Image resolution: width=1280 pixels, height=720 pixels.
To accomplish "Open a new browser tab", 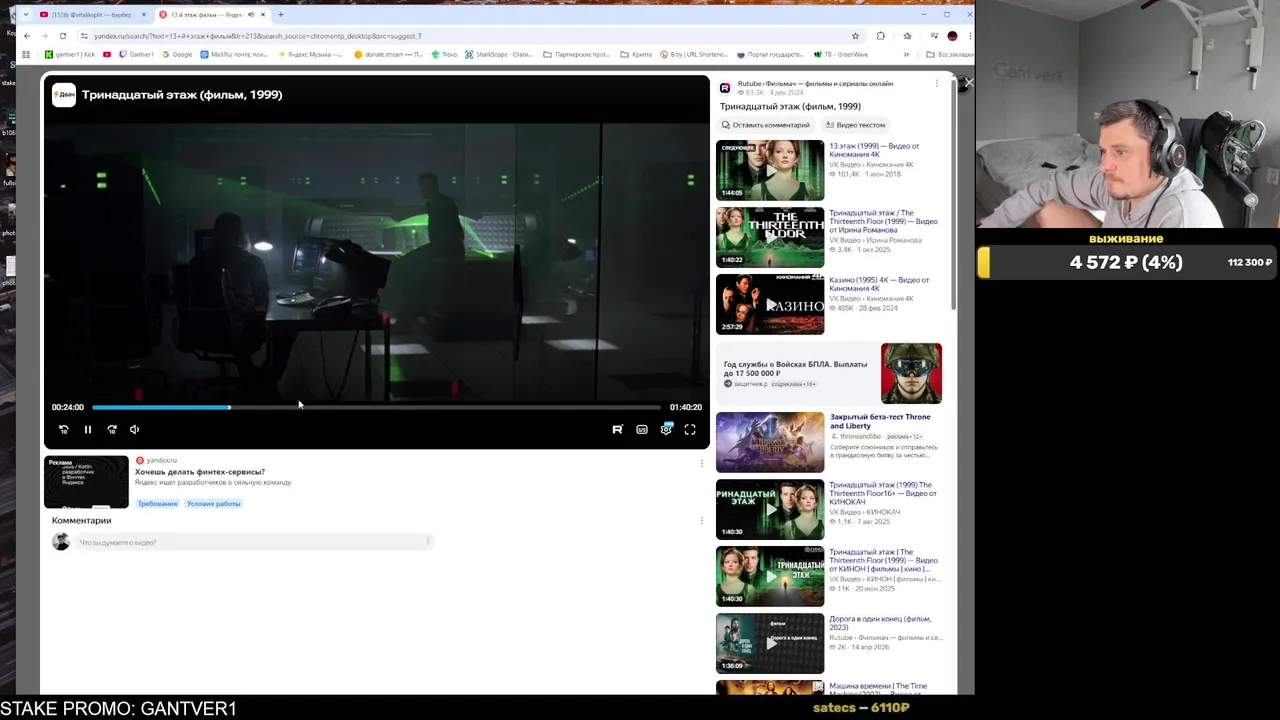I will pos(281,15).
